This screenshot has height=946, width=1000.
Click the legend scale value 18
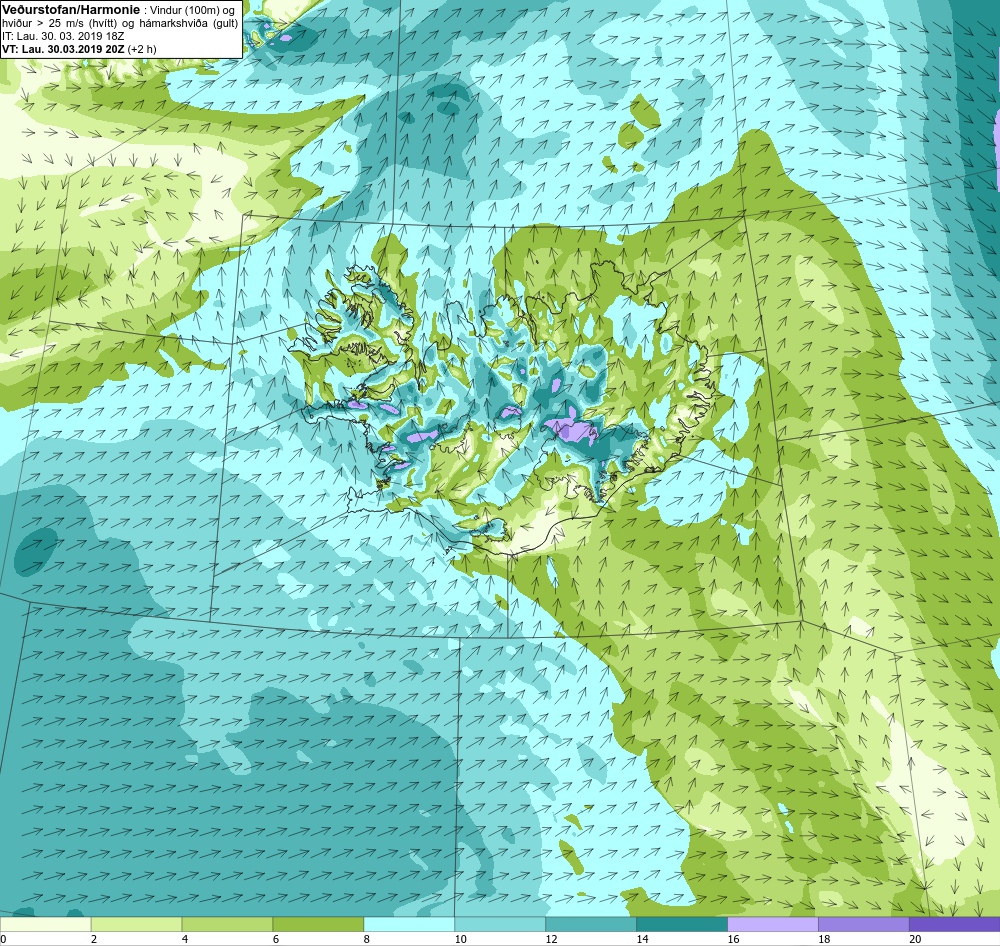pos(824,939)
